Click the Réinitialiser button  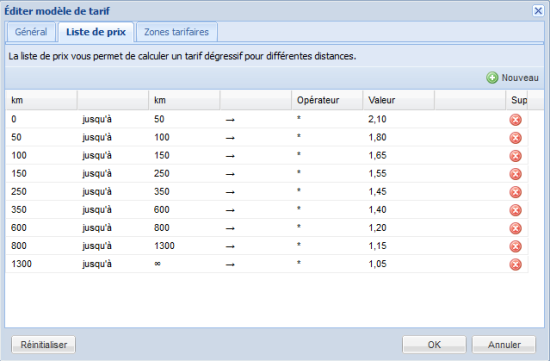coord(43,345)
